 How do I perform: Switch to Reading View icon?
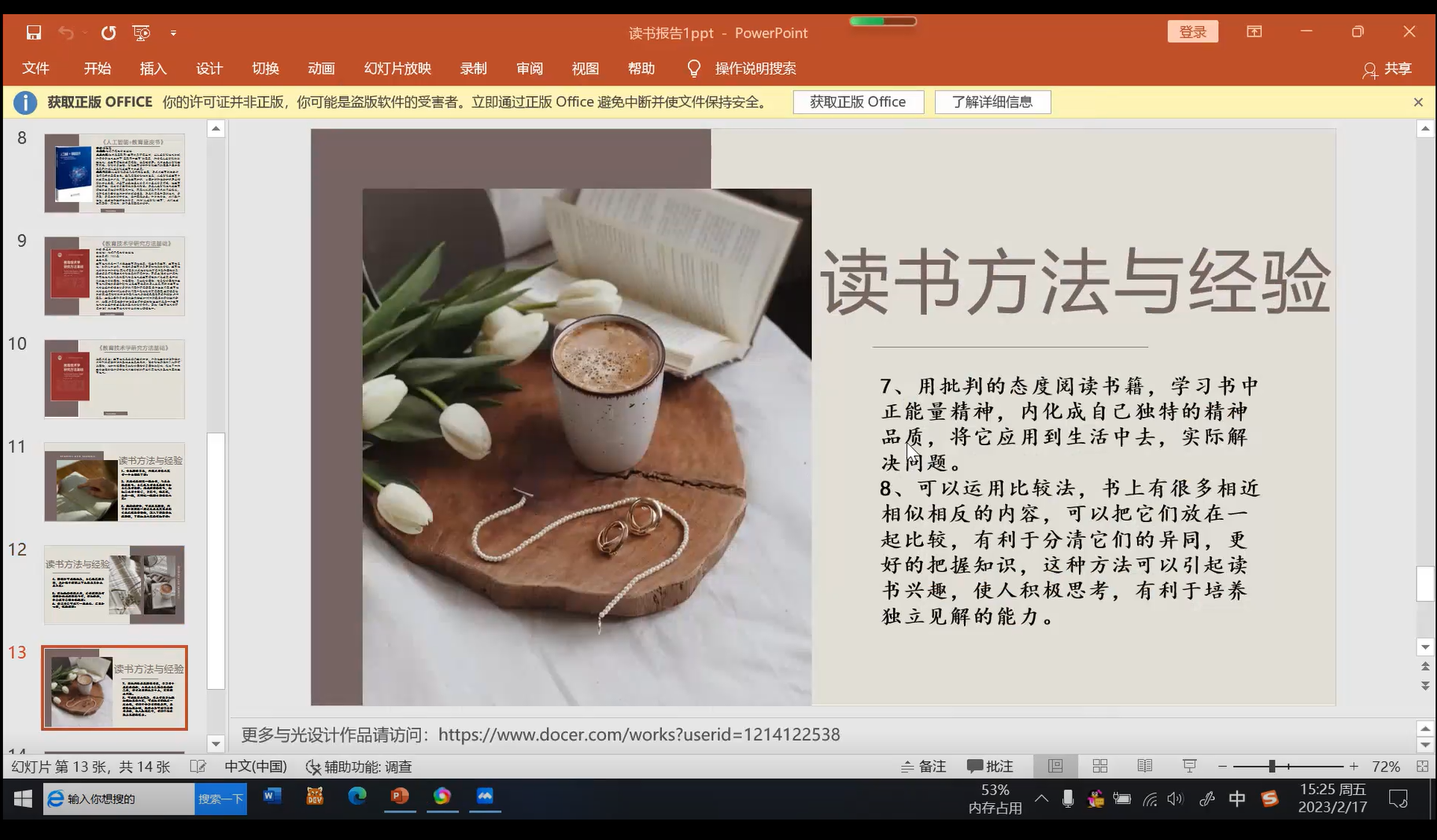coord(1145,766)
